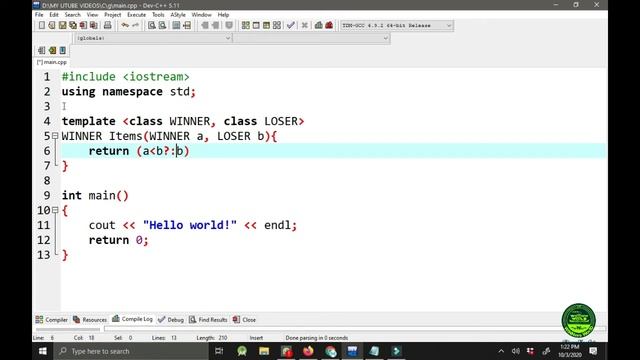
Task: Click the Save All toolbar icon
Action: 73,25
